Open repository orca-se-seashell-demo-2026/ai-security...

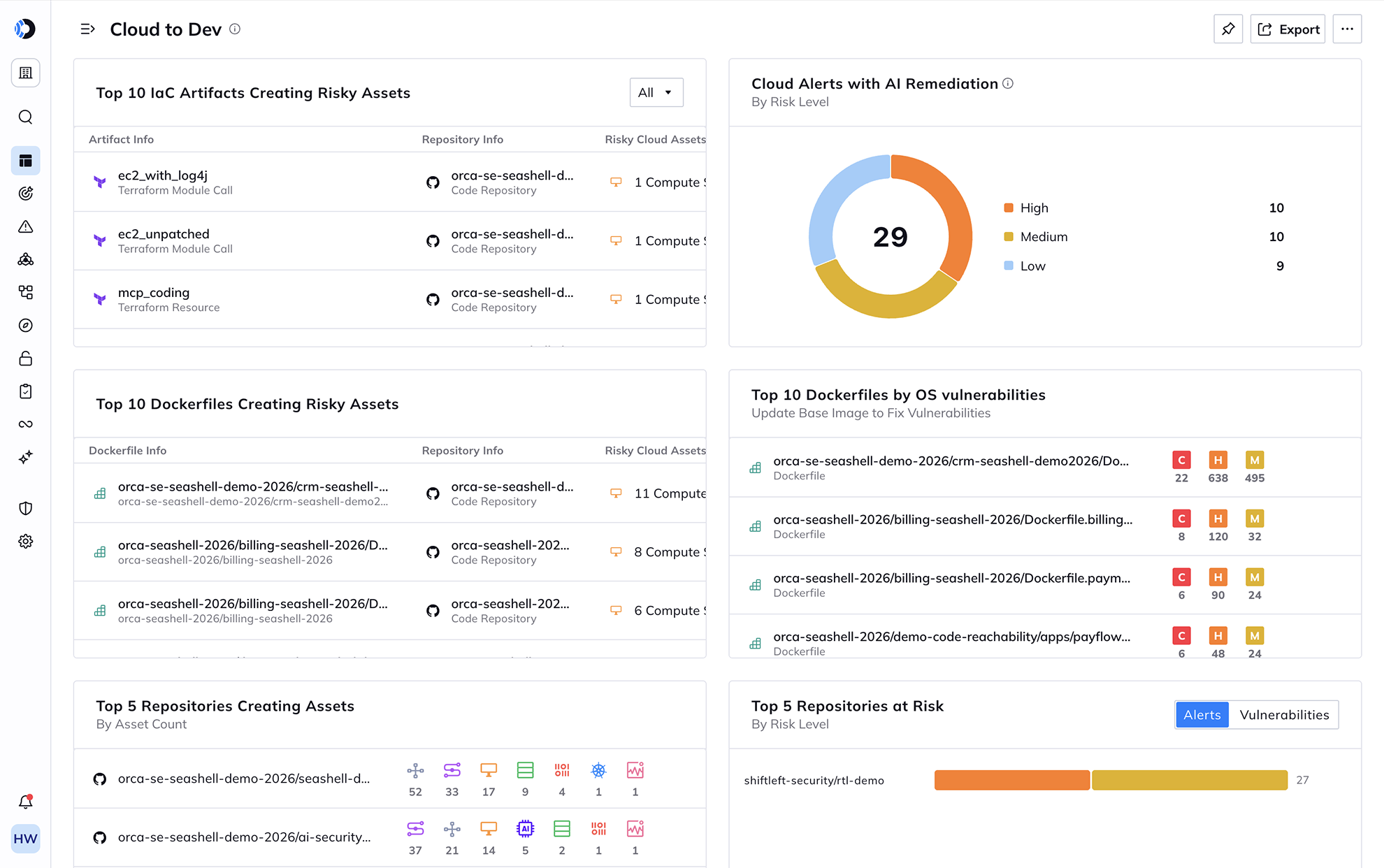245,837
